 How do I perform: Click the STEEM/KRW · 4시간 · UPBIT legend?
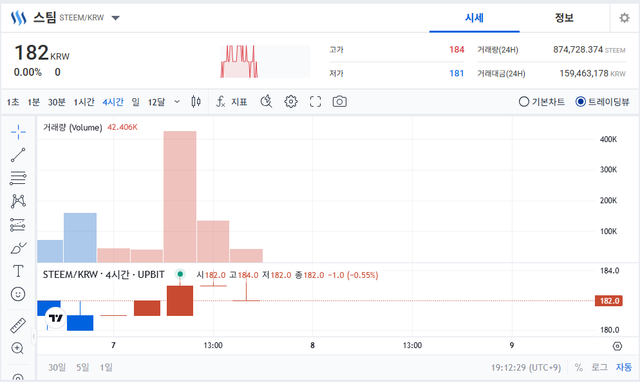(x=104, y=275)
